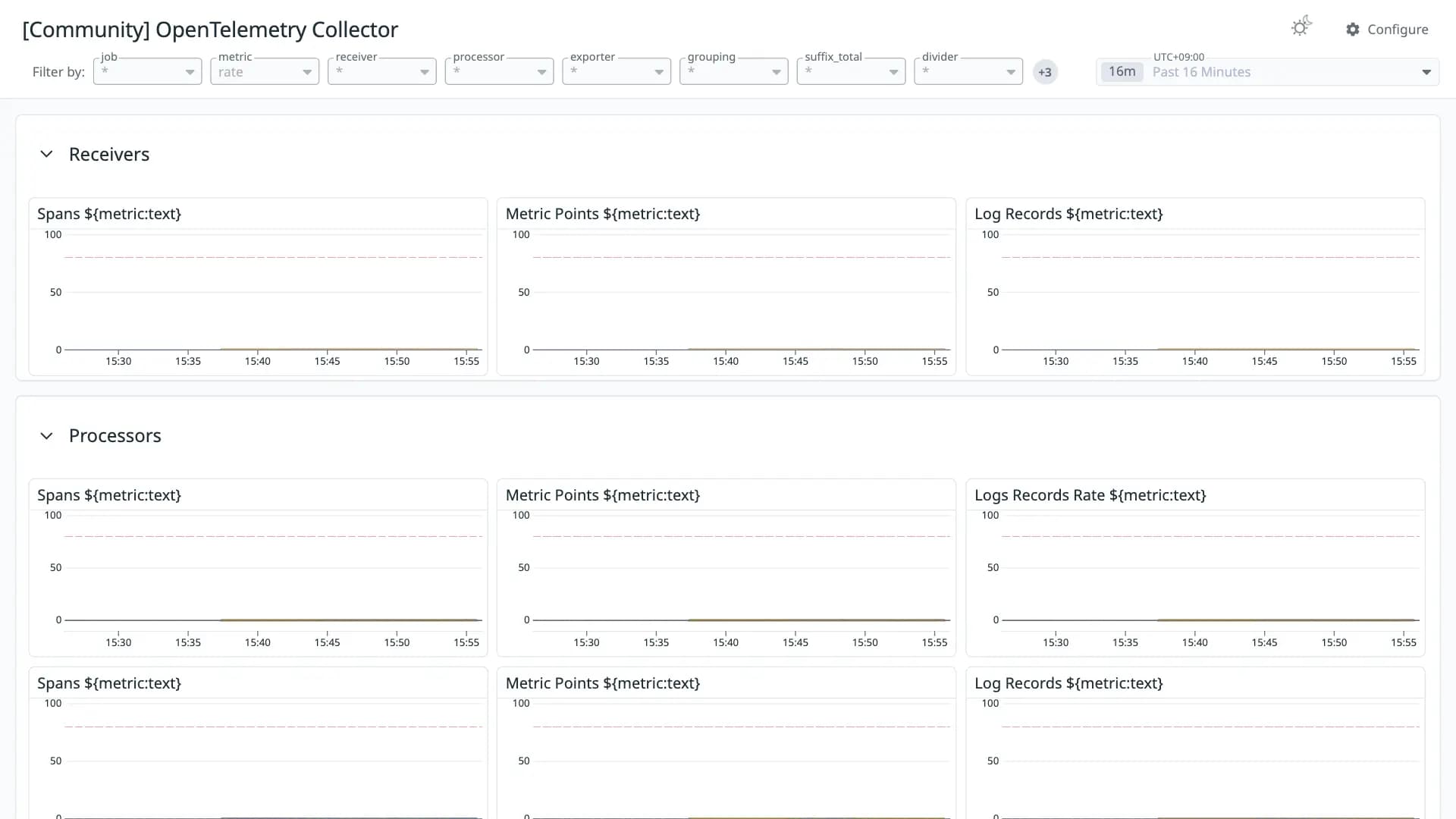Open the suffix_total filter dropdown
The width and height of the screenshot is (1456, 819).
(851, 71)
